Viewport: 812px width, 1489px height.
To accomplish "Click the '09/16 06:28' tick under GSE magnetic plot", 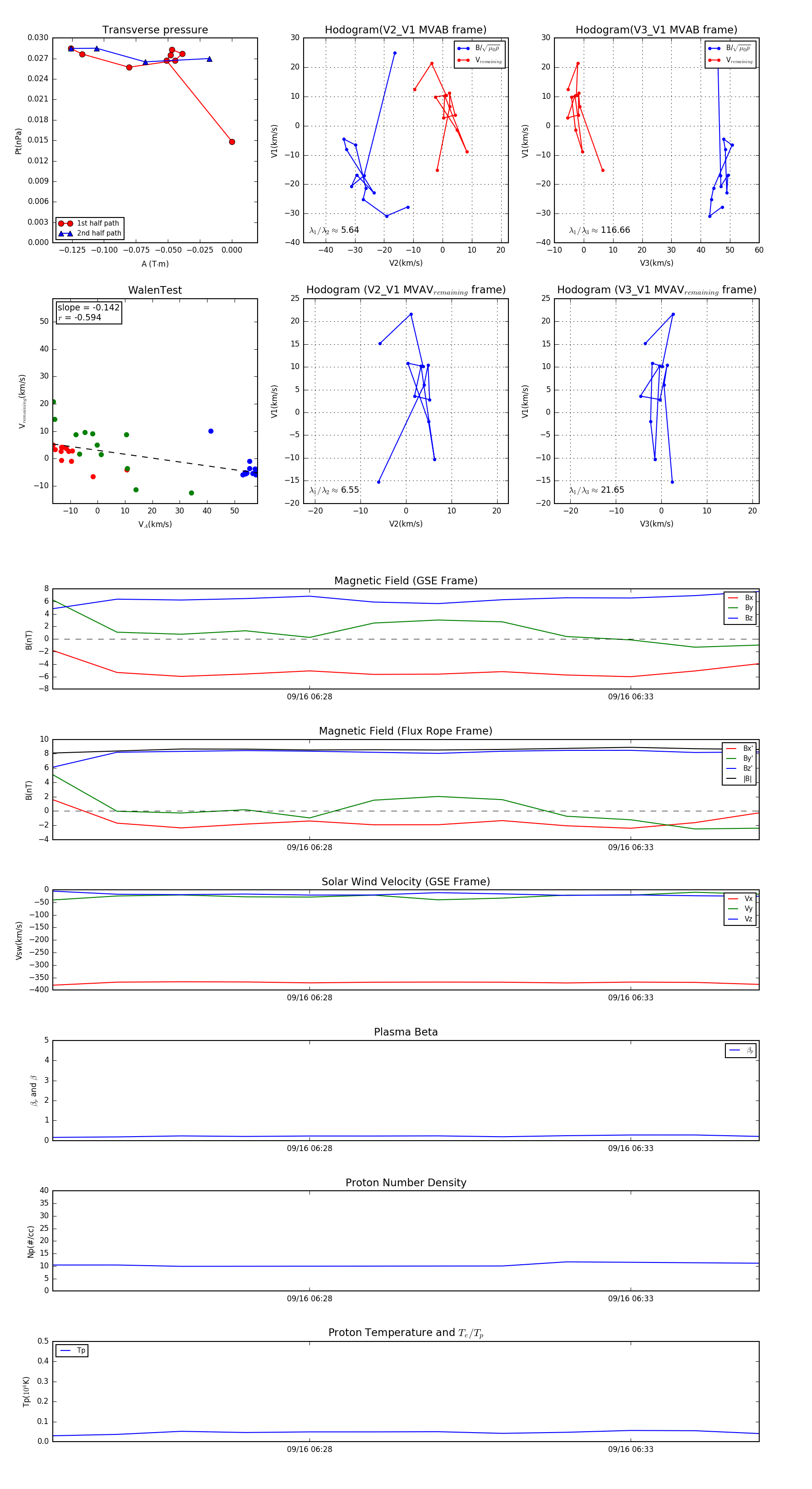I will pos(309,697).
